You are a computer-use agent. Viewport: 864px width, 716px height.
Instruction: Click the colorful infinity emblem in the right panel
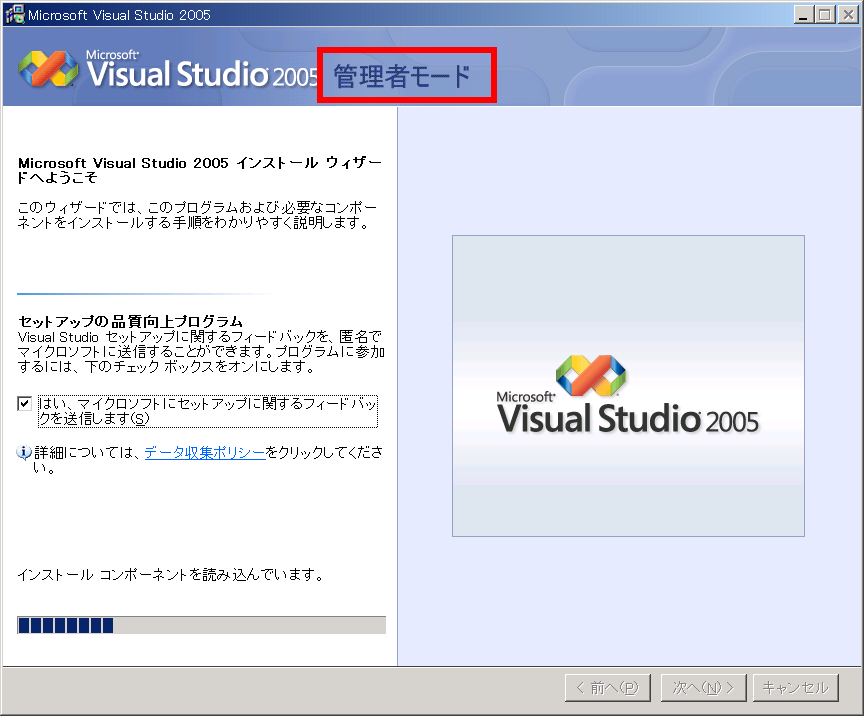click(589, 374)
